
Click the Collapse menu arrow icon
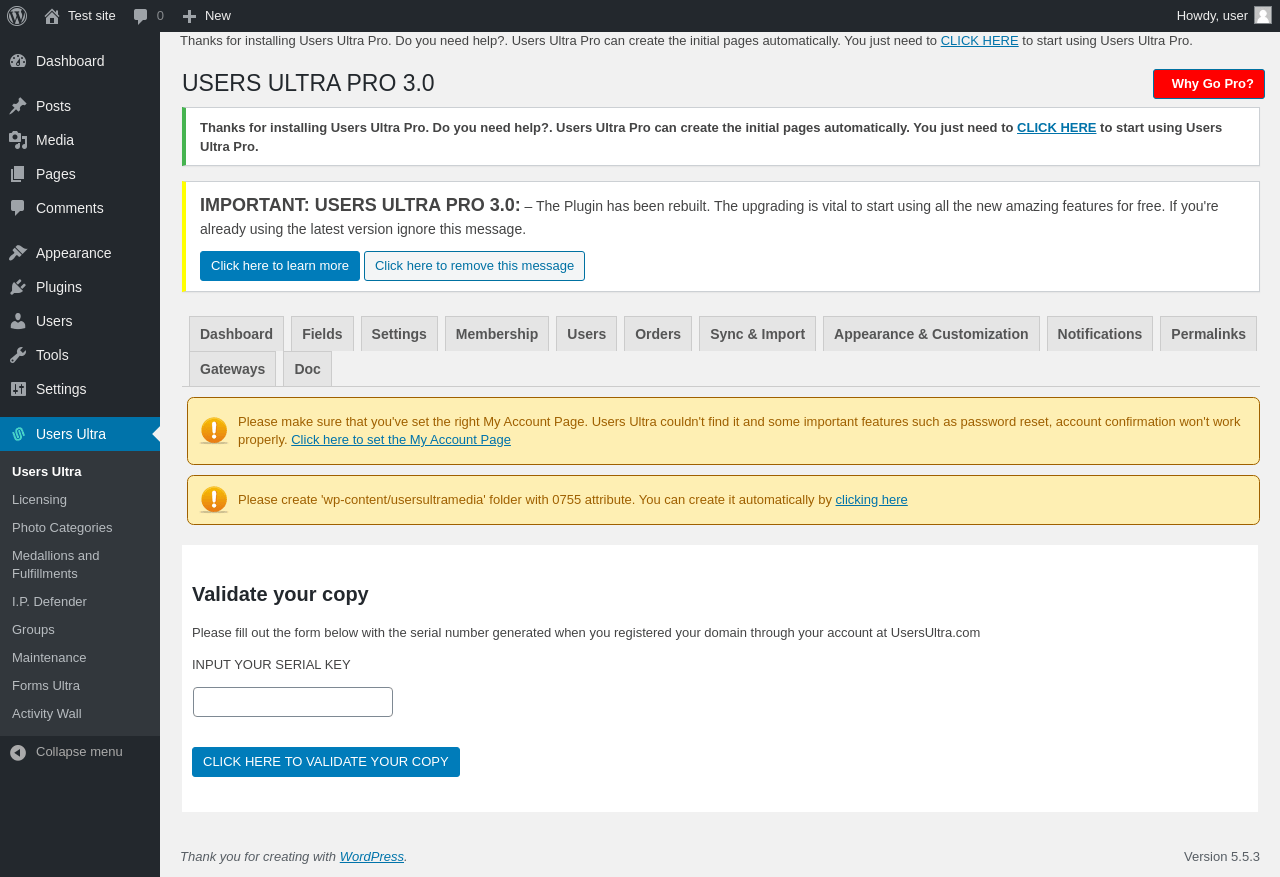(x=18, y=752)
